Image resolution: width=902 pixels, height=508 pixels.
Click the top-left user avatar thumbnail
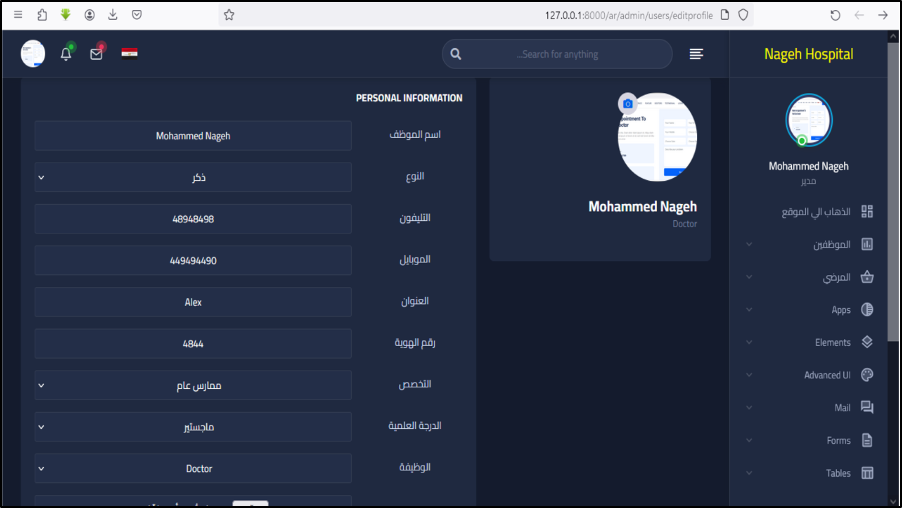click(33, 54)
